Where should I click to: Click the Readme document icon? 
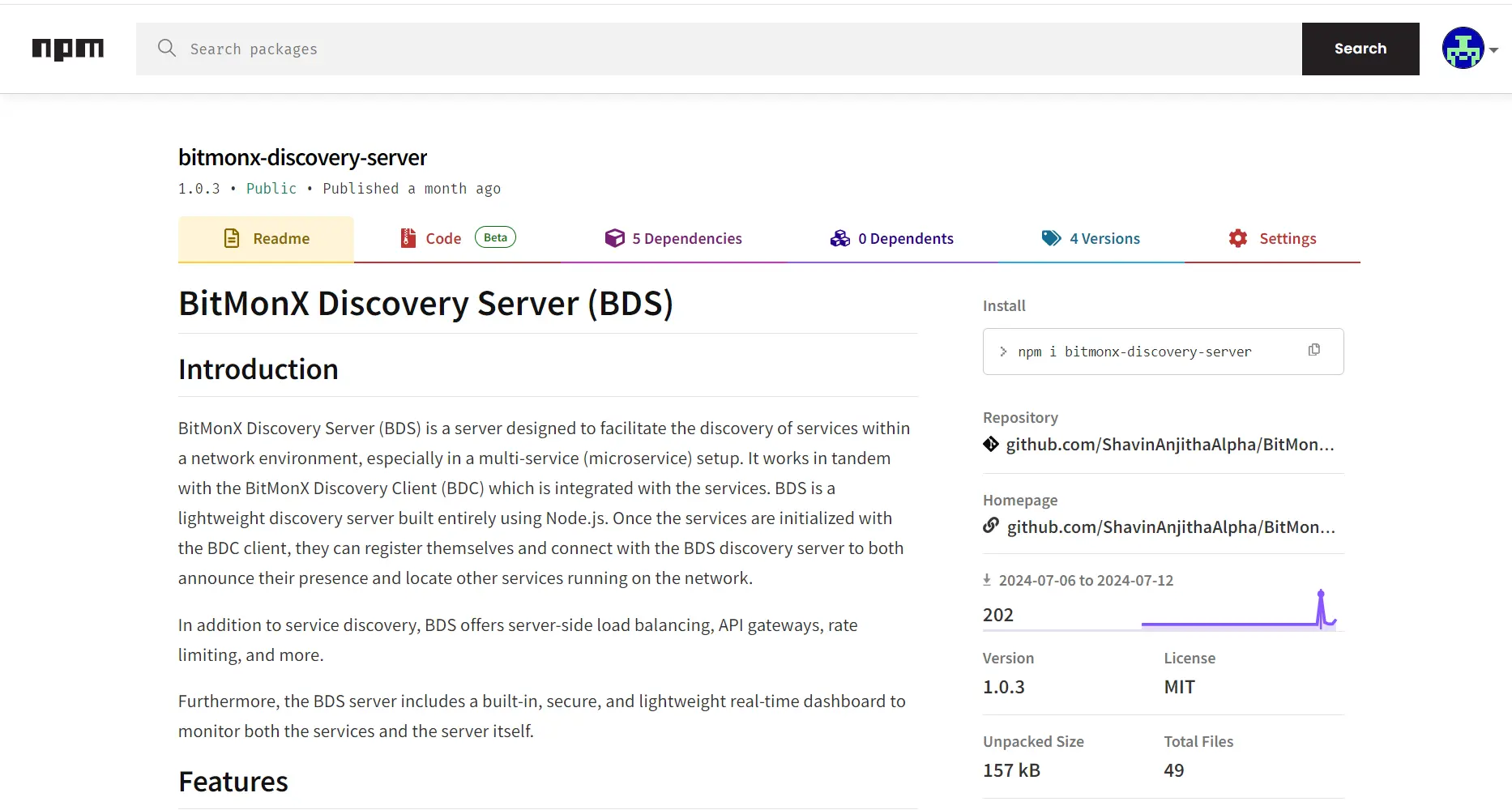(x=232, y=238)
